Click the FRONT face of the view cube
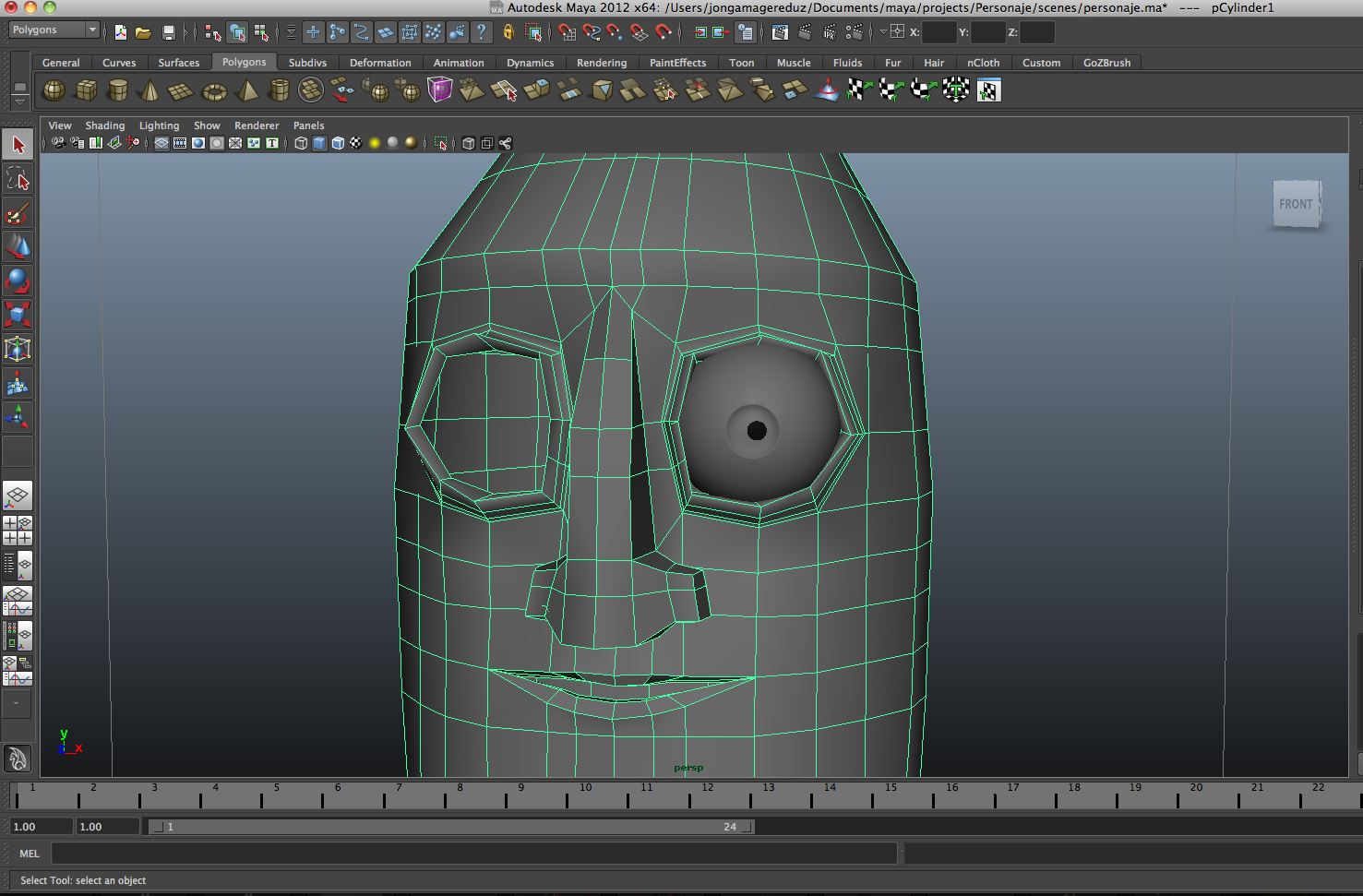This screenshot has height=896, width=1363. click(x=1296, y=204)
